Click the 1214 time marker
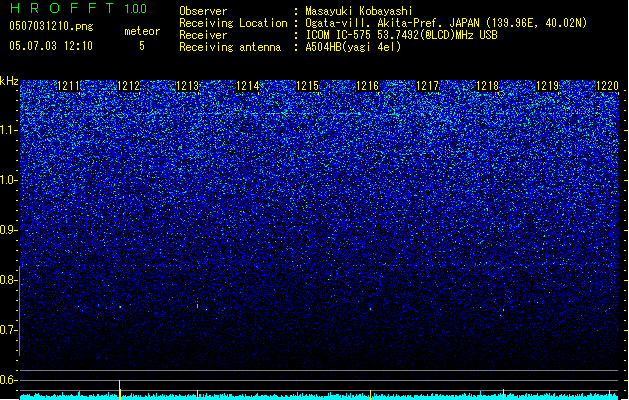629x400 pixels. [x=248, y=86]
